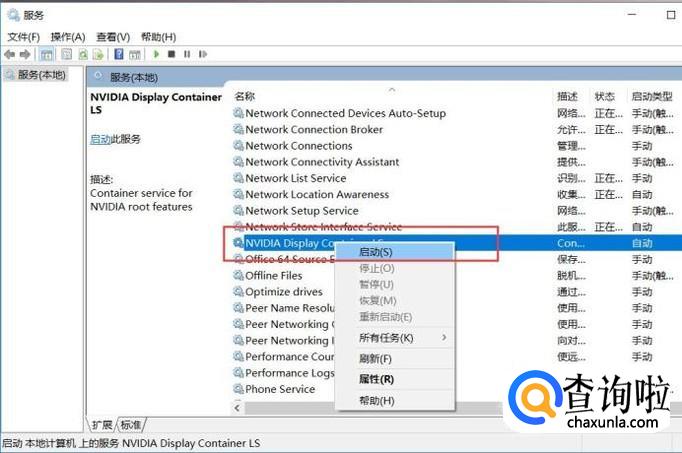Click the Network Setup Service gear icon
This screenshot has width=682, height=453.
(238, 210)
